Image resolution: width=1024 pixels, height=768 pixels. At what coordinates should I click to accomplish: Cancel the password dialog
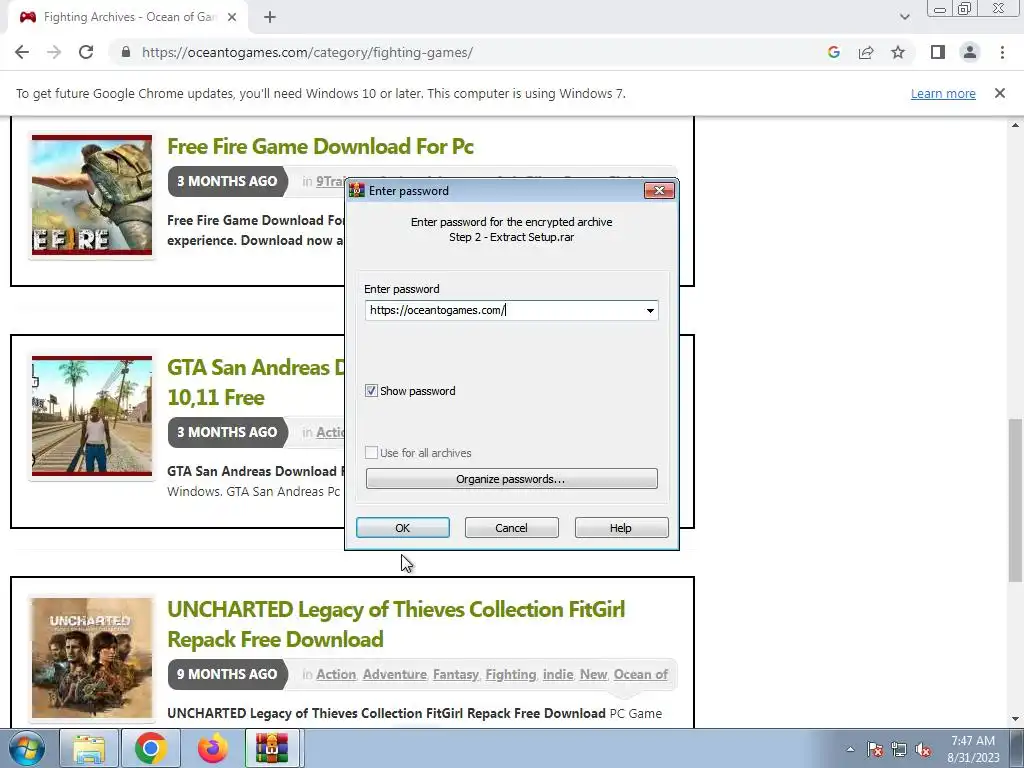coord(511,528)
